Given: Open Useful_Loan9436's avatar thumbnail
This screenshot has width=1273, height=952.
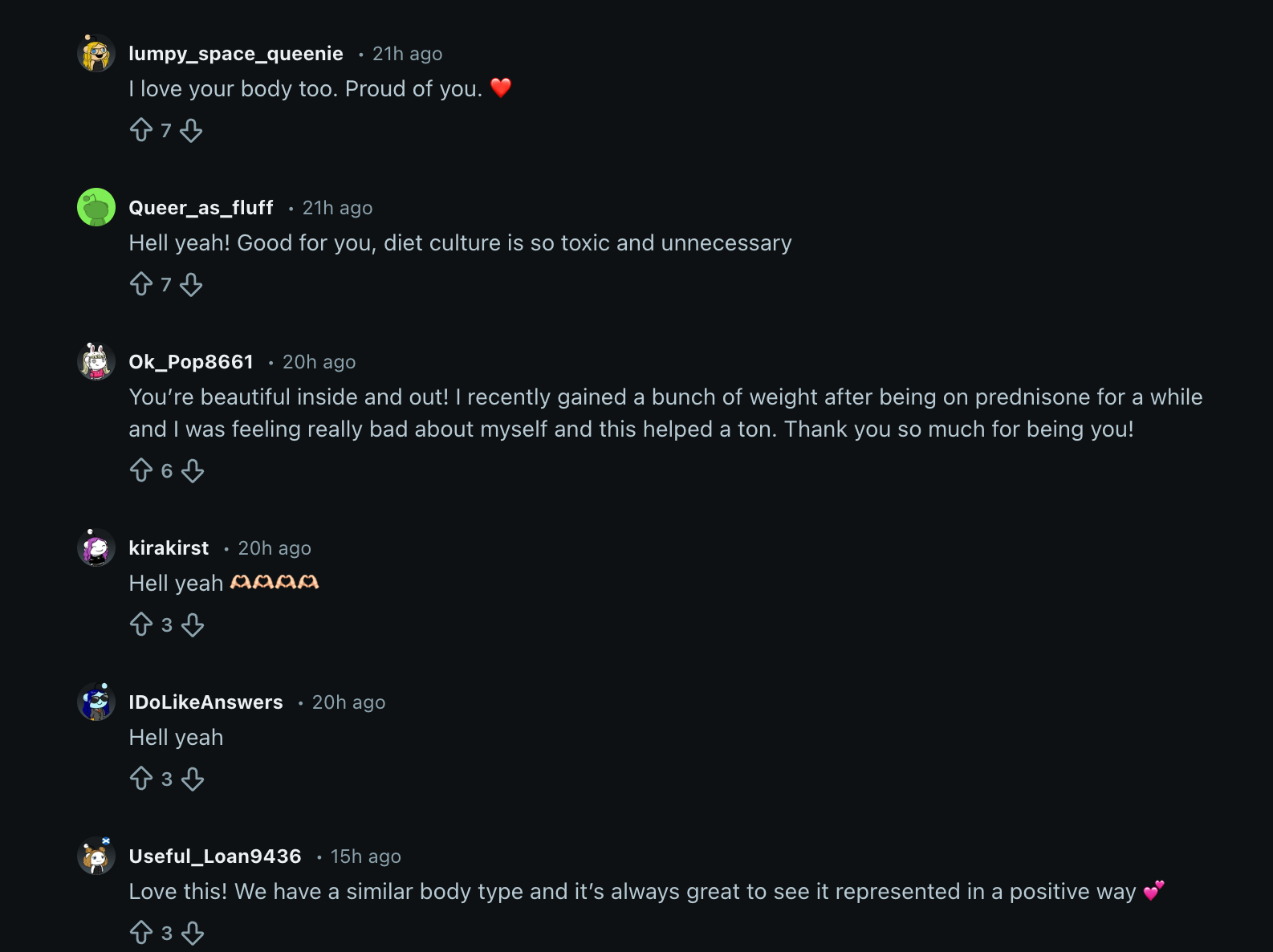Looking at the screenshot, I should (96, 856).
